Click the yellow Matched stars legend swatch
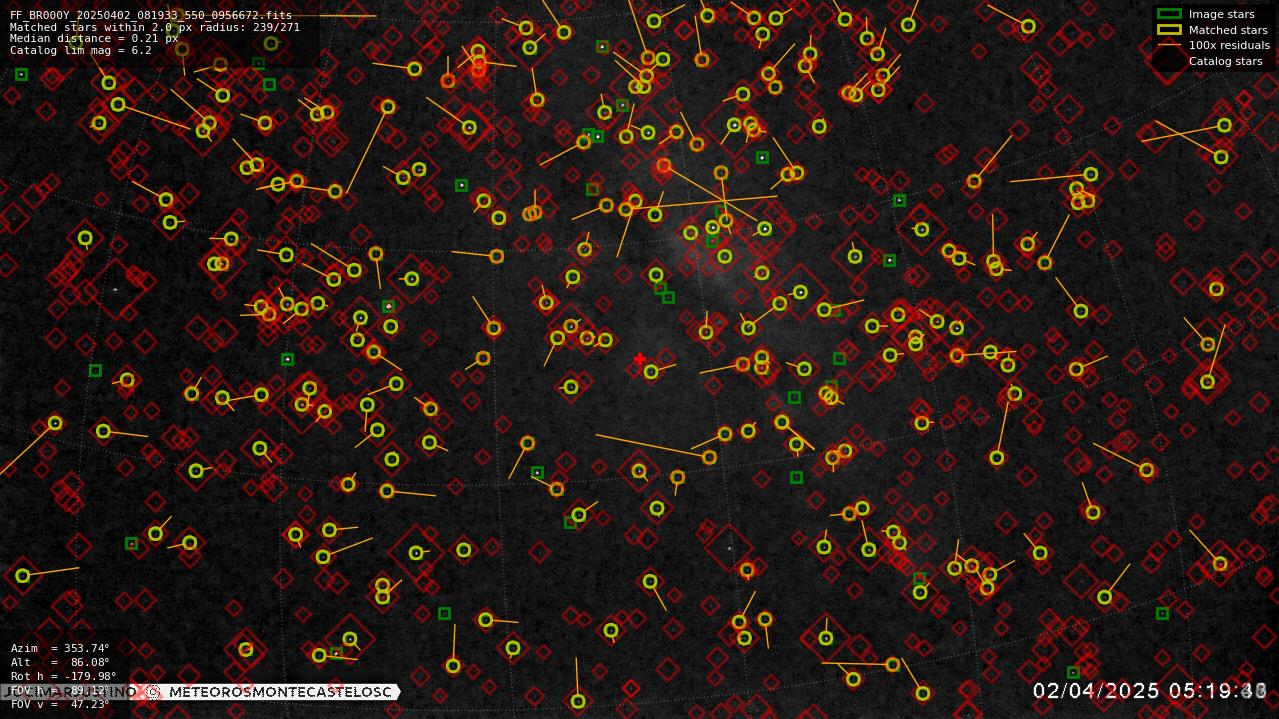This screenshot has height=719, width=1279. 1168,30
